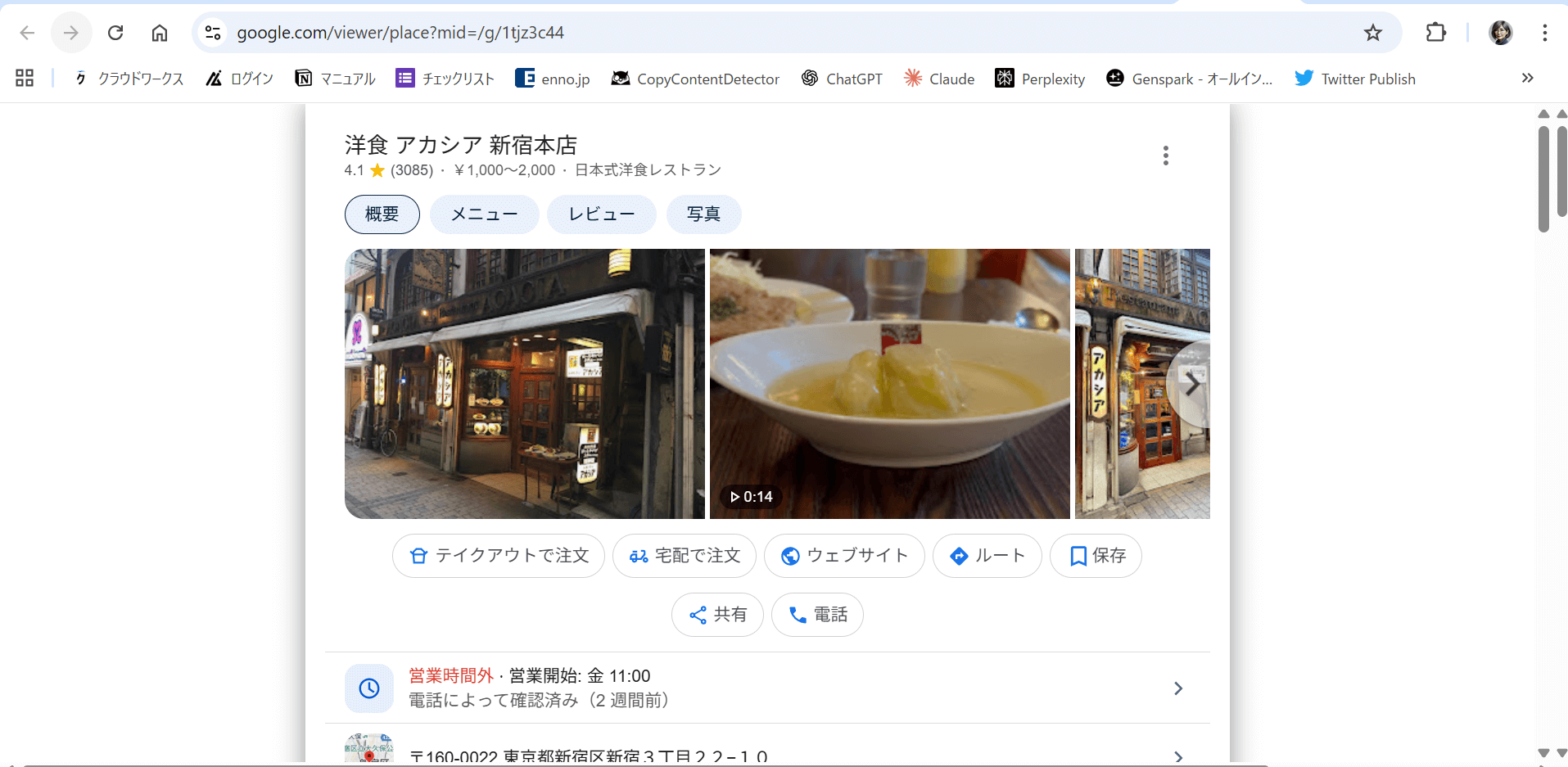Bookmark this page with the star icon
Screen dimensions: 1568x767
[x=1372, y=33]
